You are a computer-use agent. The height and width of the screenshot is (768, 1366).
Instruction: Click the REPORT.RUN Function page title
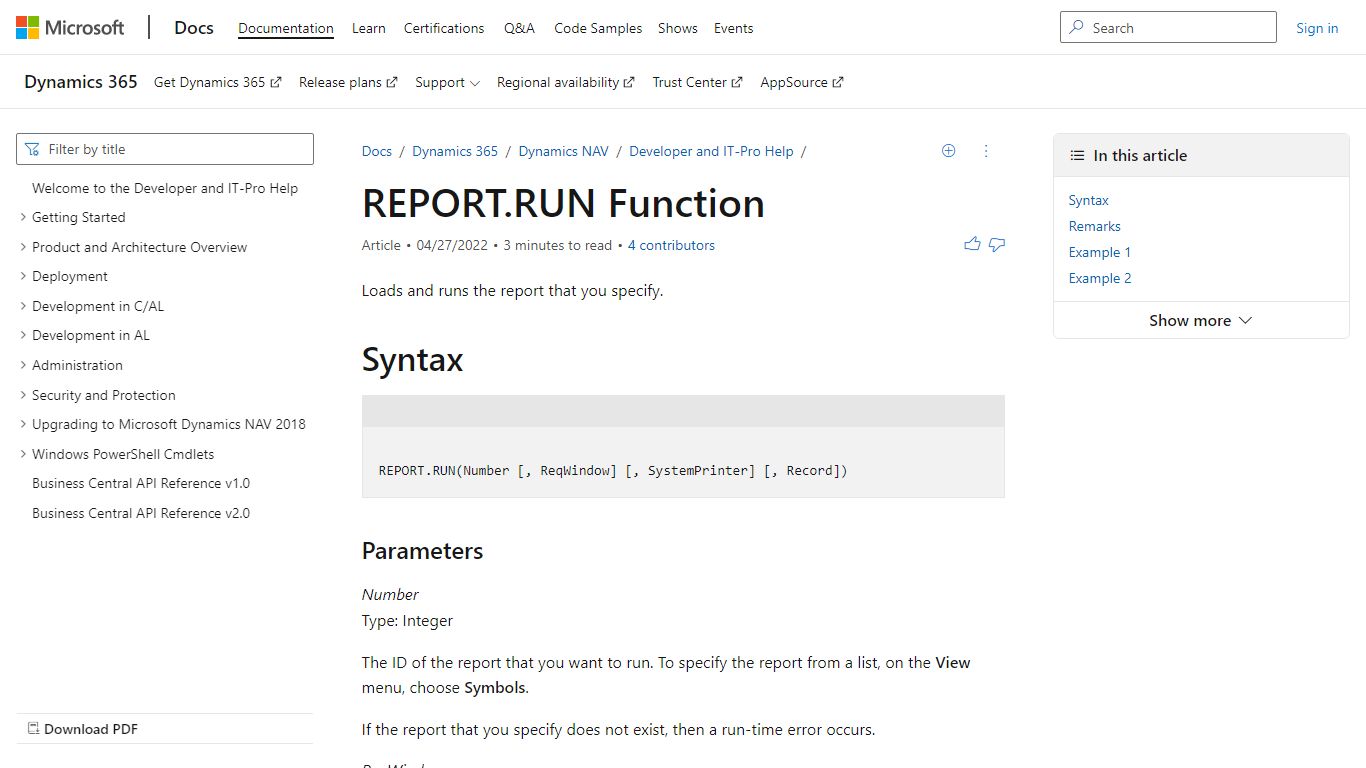pos(563,203)
